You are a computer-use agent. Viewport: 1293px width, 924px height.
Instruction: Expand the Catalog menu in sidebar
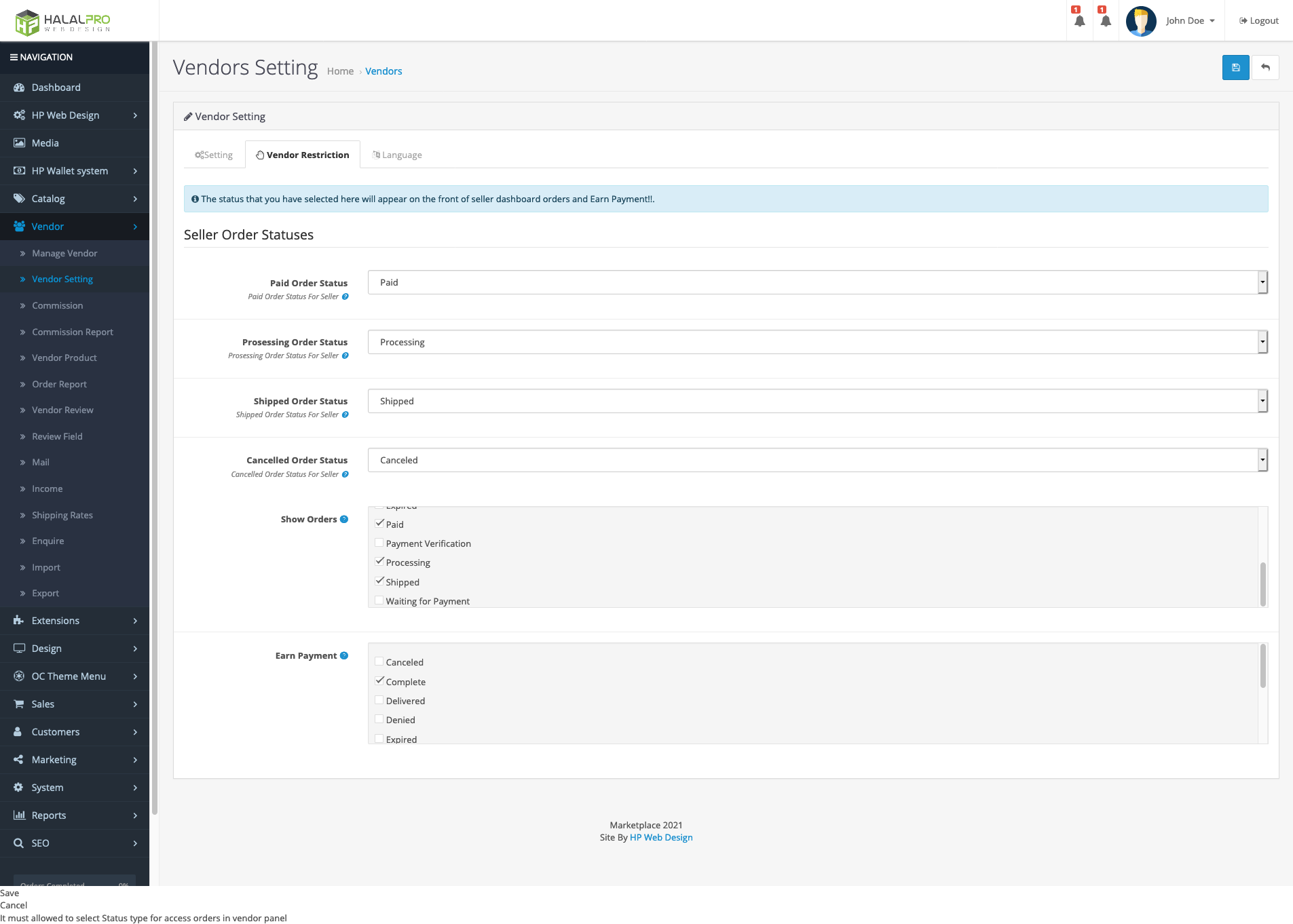click(x=75, y=199)
